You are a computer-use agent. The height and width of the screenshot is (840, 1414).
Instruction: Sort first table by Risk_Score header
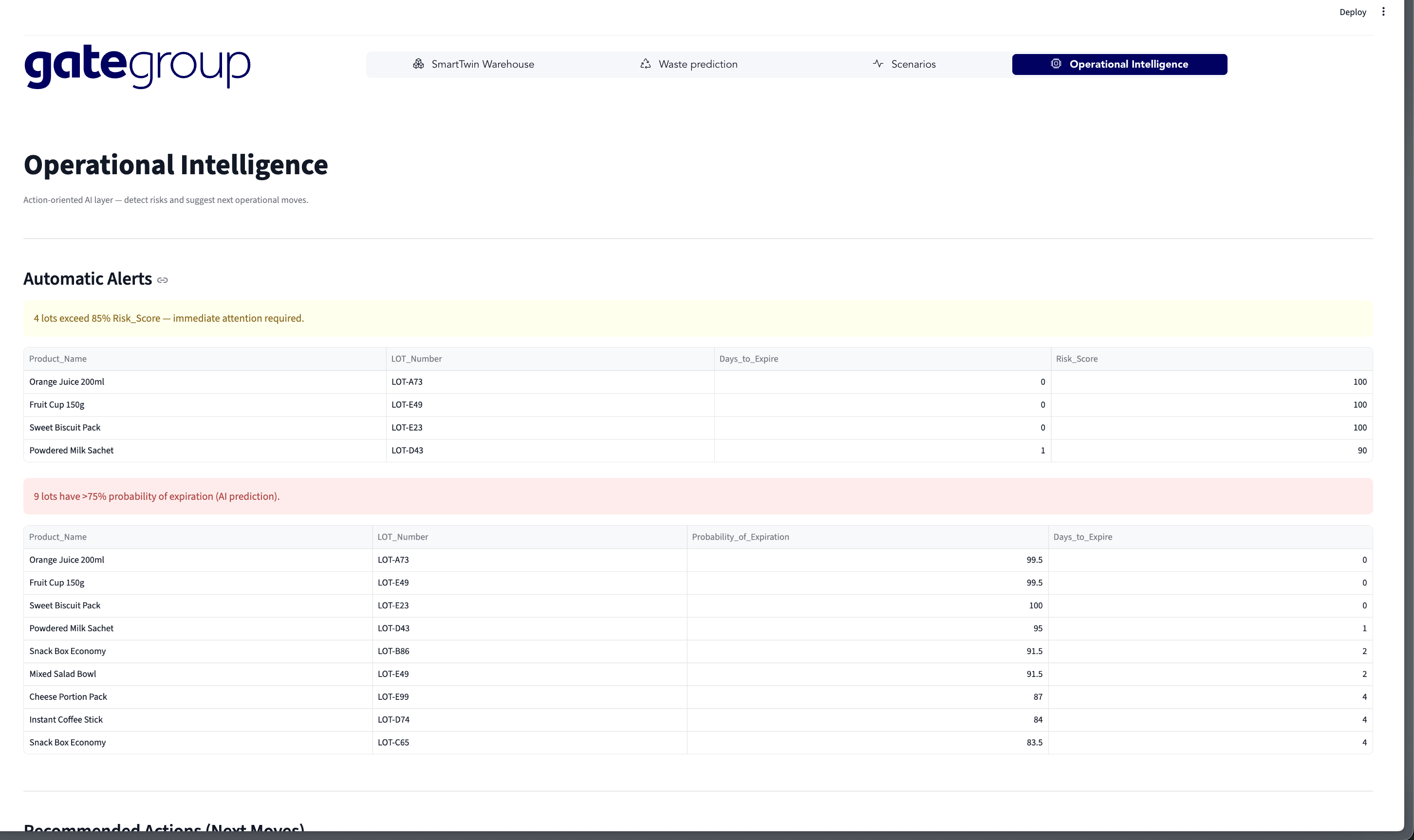[x=1077, y=359]
